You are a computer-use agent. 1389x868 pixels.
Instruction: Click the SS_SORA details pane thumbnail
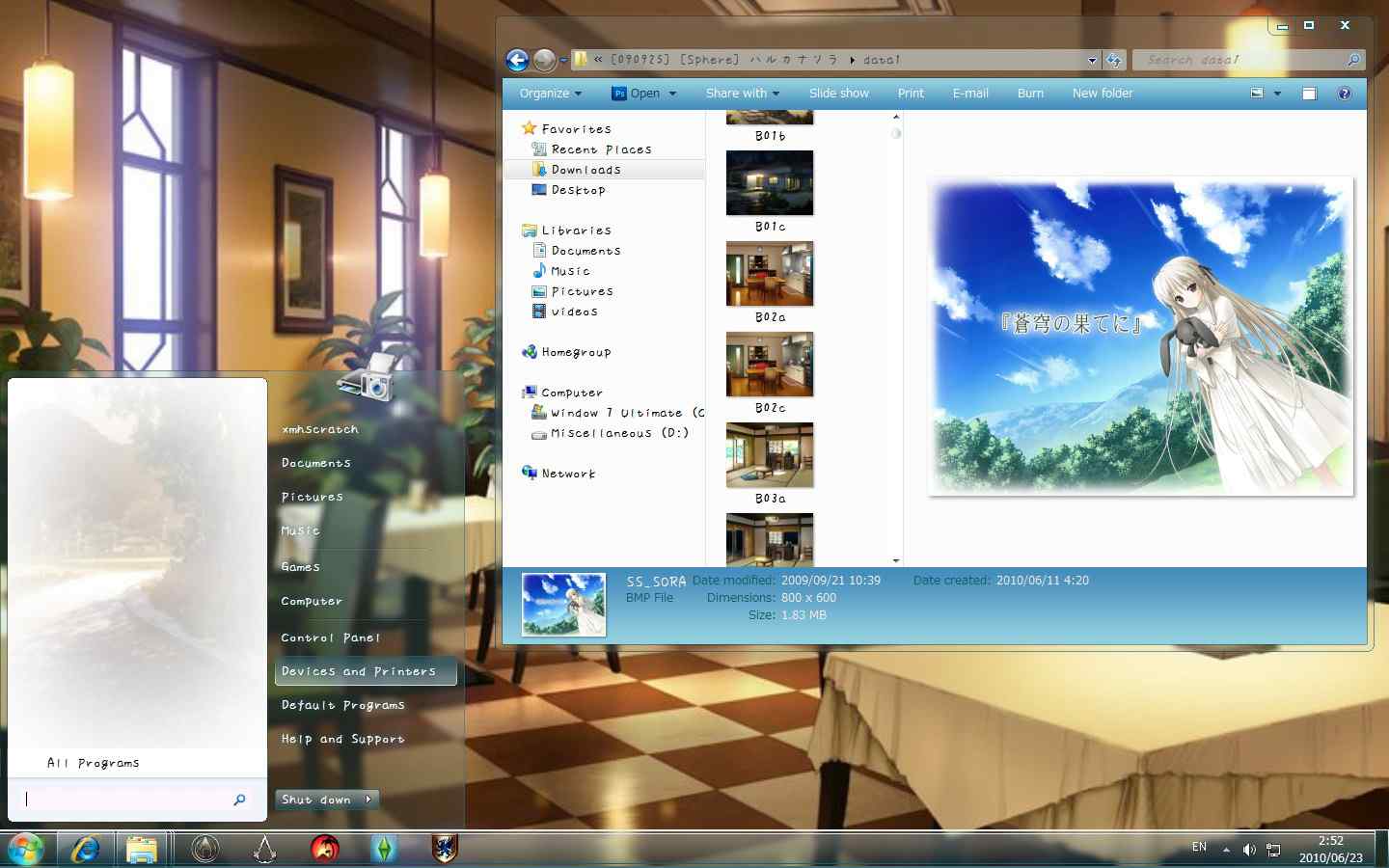pos(563,605)
